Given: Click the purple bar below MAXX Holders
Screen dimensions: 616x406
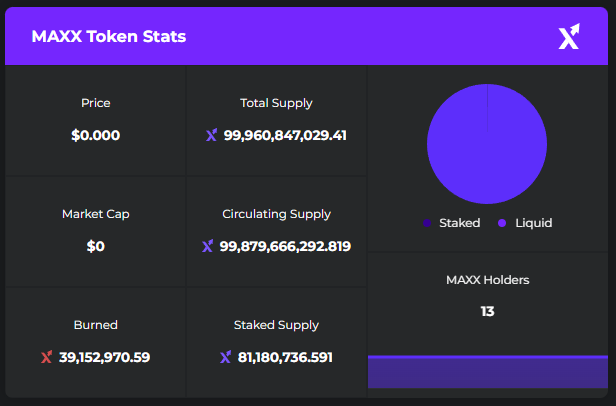Looking at the screenshot, I should coord(487,372).
